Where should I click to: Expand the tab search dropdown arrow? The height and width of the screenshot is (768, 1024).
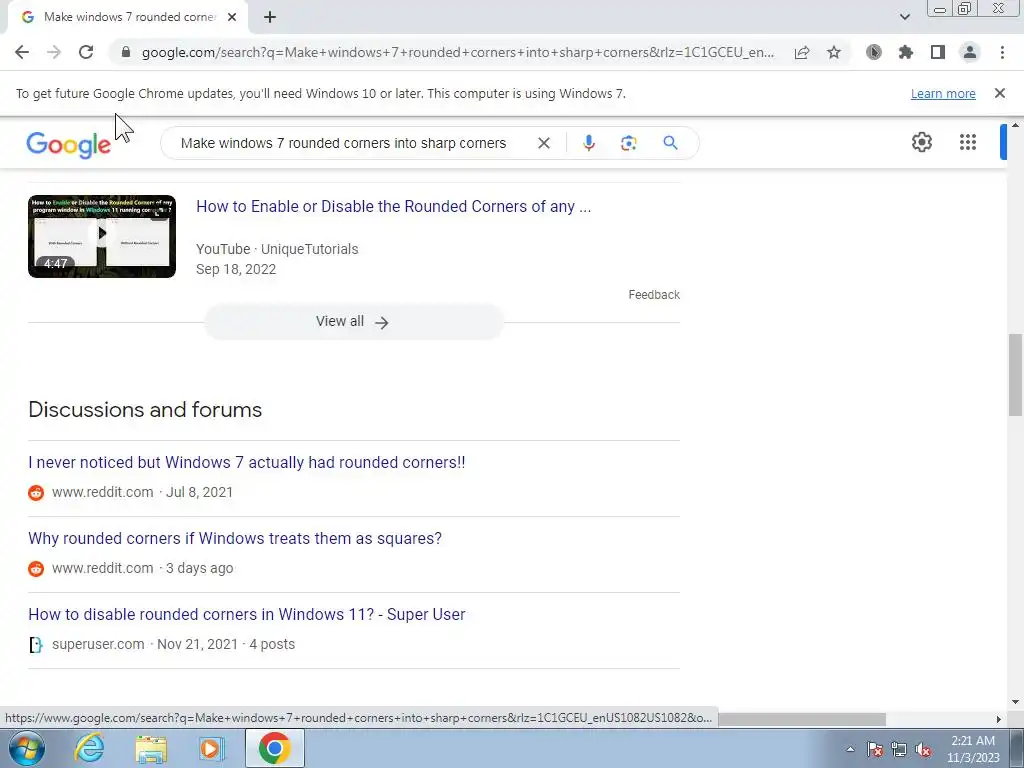point(904,17)
